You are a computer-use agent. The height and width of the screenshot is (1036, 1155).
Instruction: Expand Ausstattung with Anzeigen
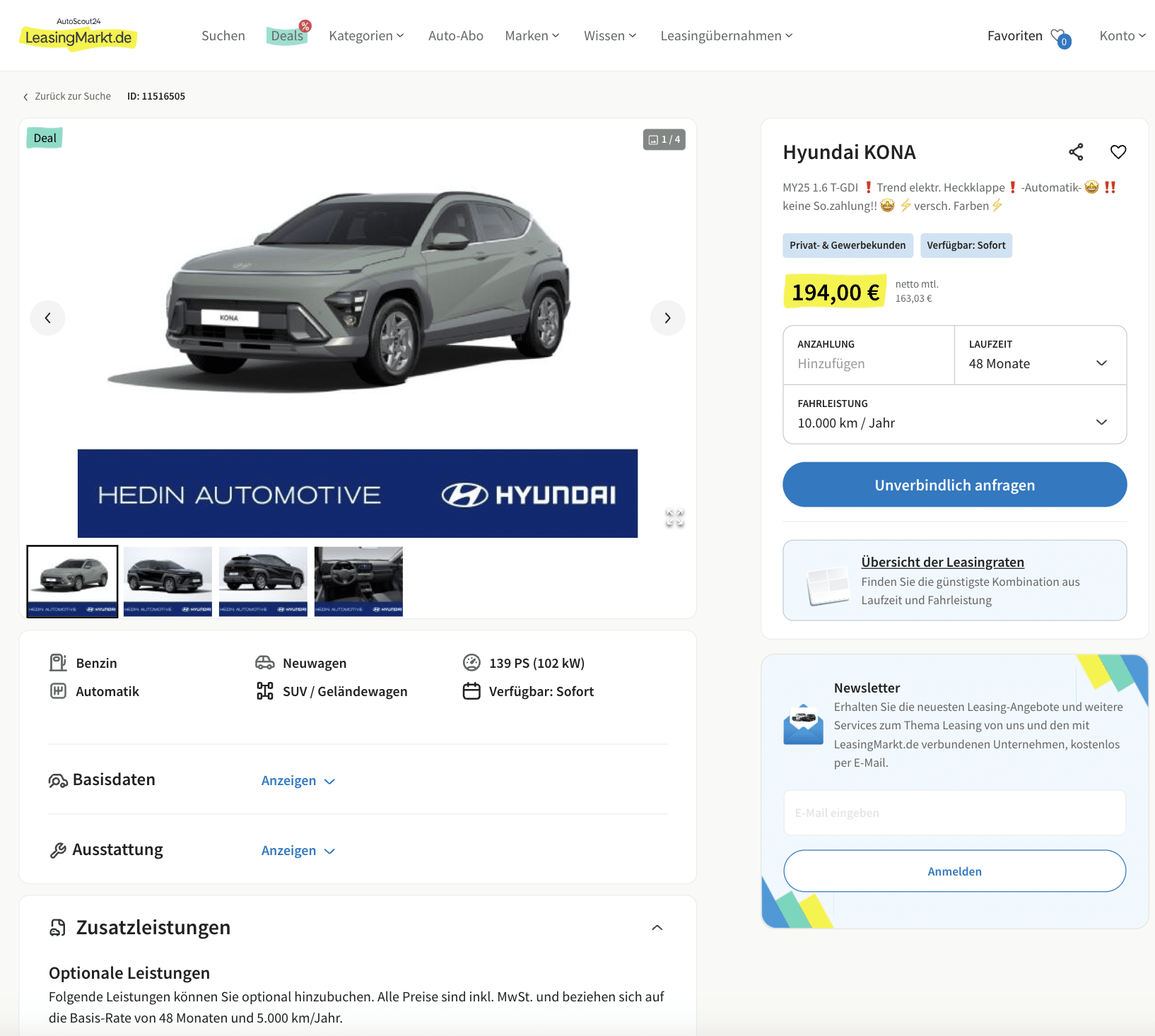click(298, 851)
